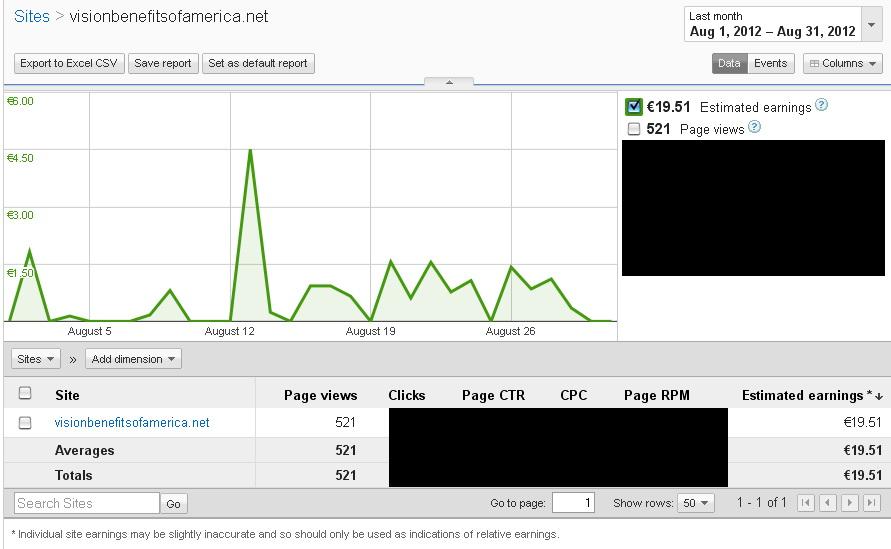Go to first page pagination icon

click(x=805, y=503)
